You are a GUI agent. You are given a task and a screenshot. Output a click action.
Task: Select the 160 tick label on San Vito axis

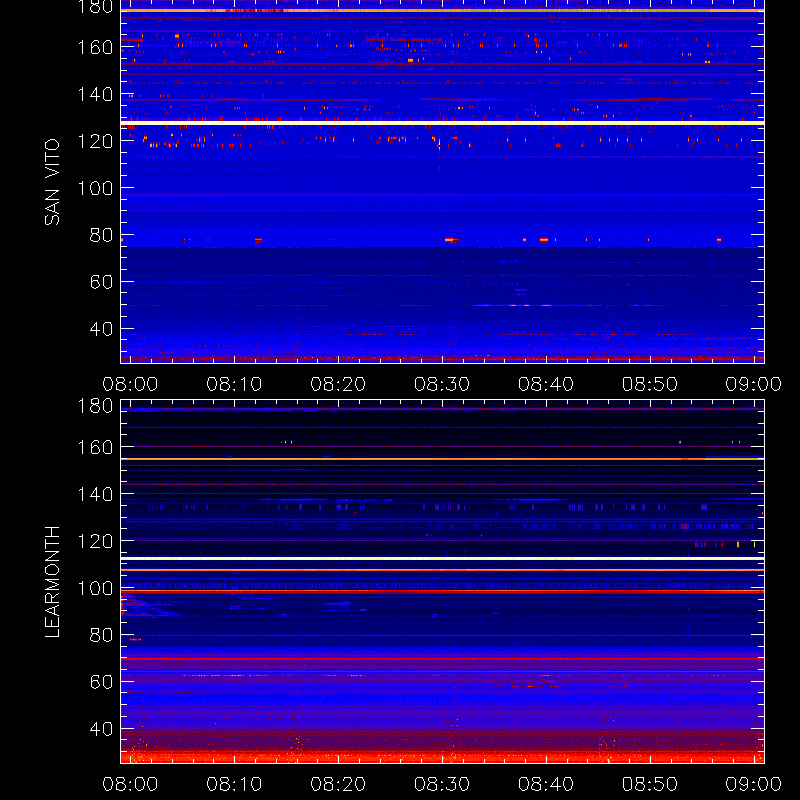95,47
